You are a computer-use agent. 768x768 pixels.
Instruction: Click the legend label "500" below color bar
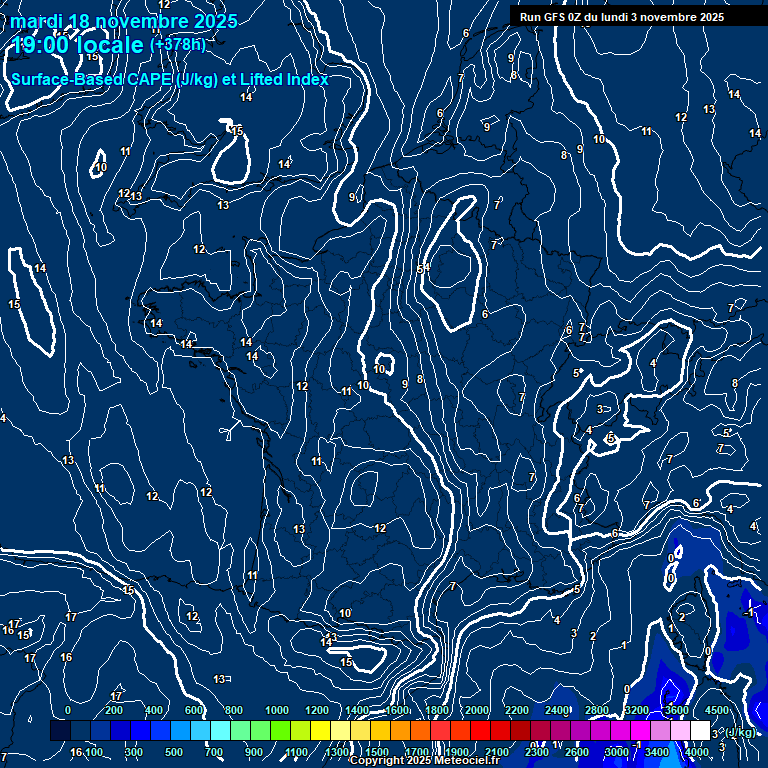(173, 752)
